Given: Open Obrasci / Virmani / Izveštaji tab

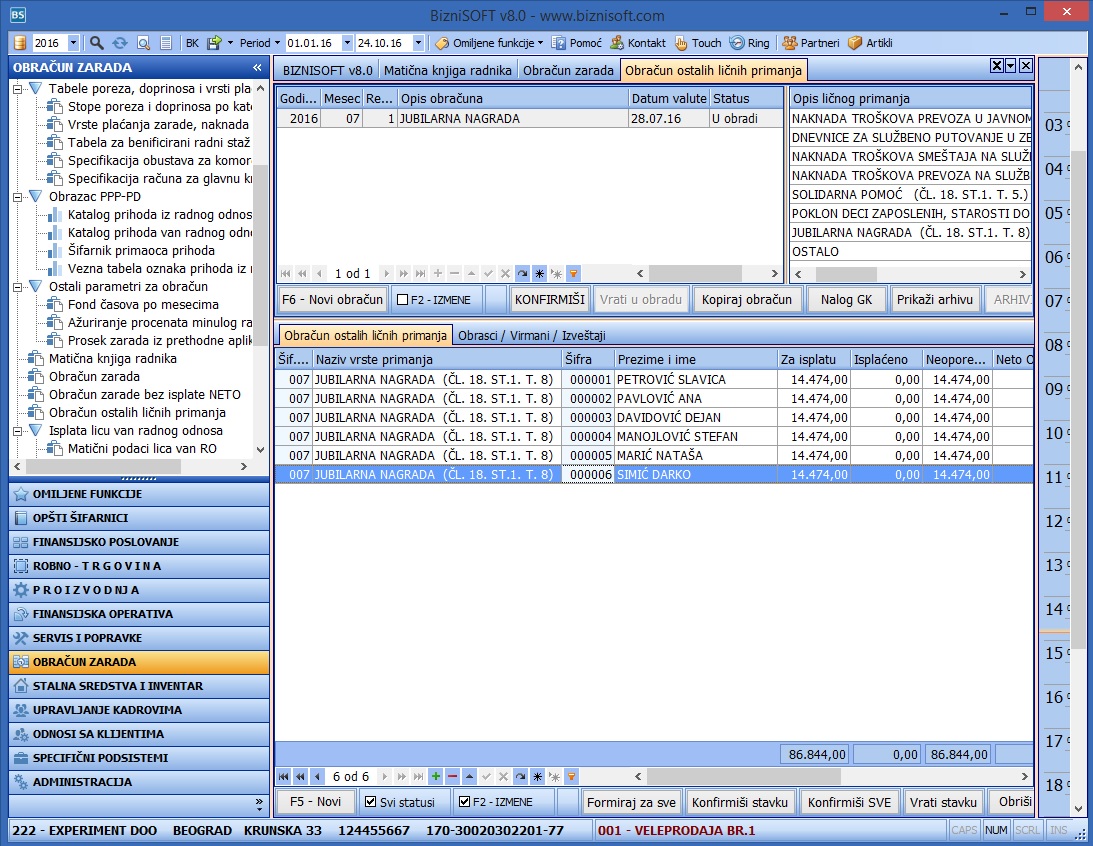Looking at the screenshot, I should pos(531,335).
